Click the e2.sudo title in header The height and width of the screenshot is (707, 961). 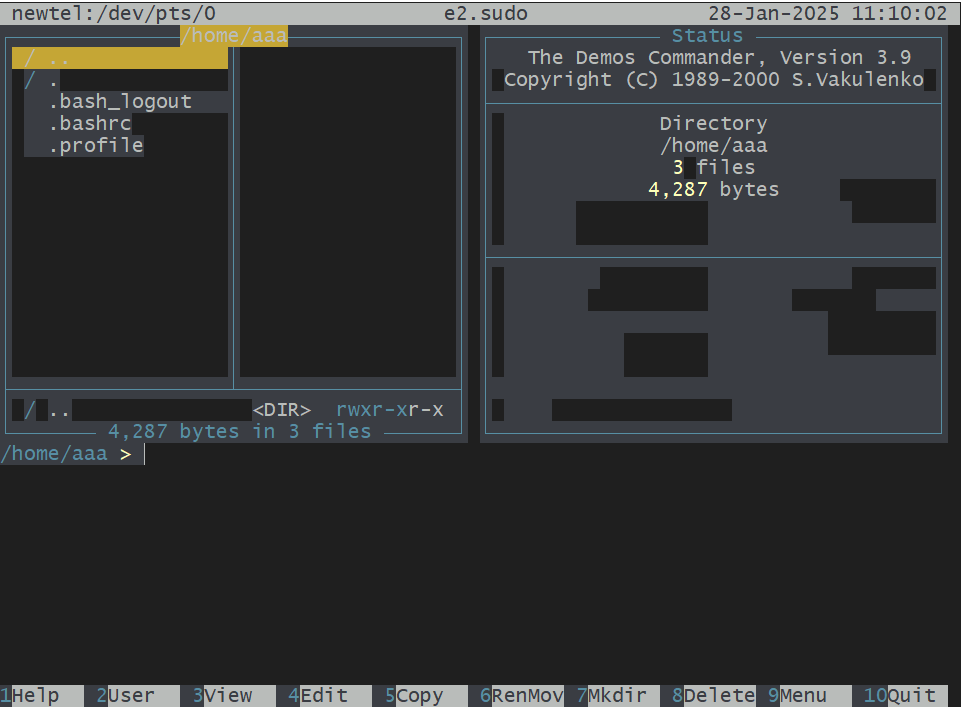pos(486,13)
